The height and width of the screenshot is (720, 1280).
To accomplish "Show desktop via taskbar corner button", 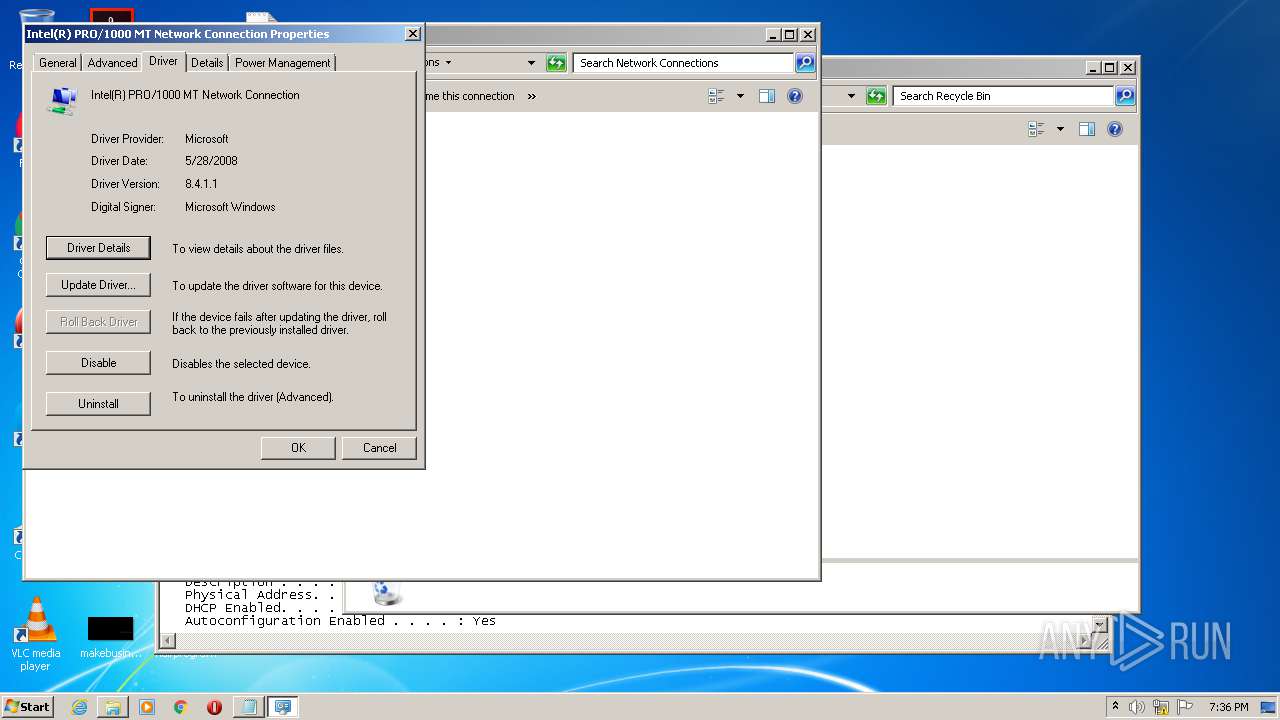I will [x=1268, y=707].
